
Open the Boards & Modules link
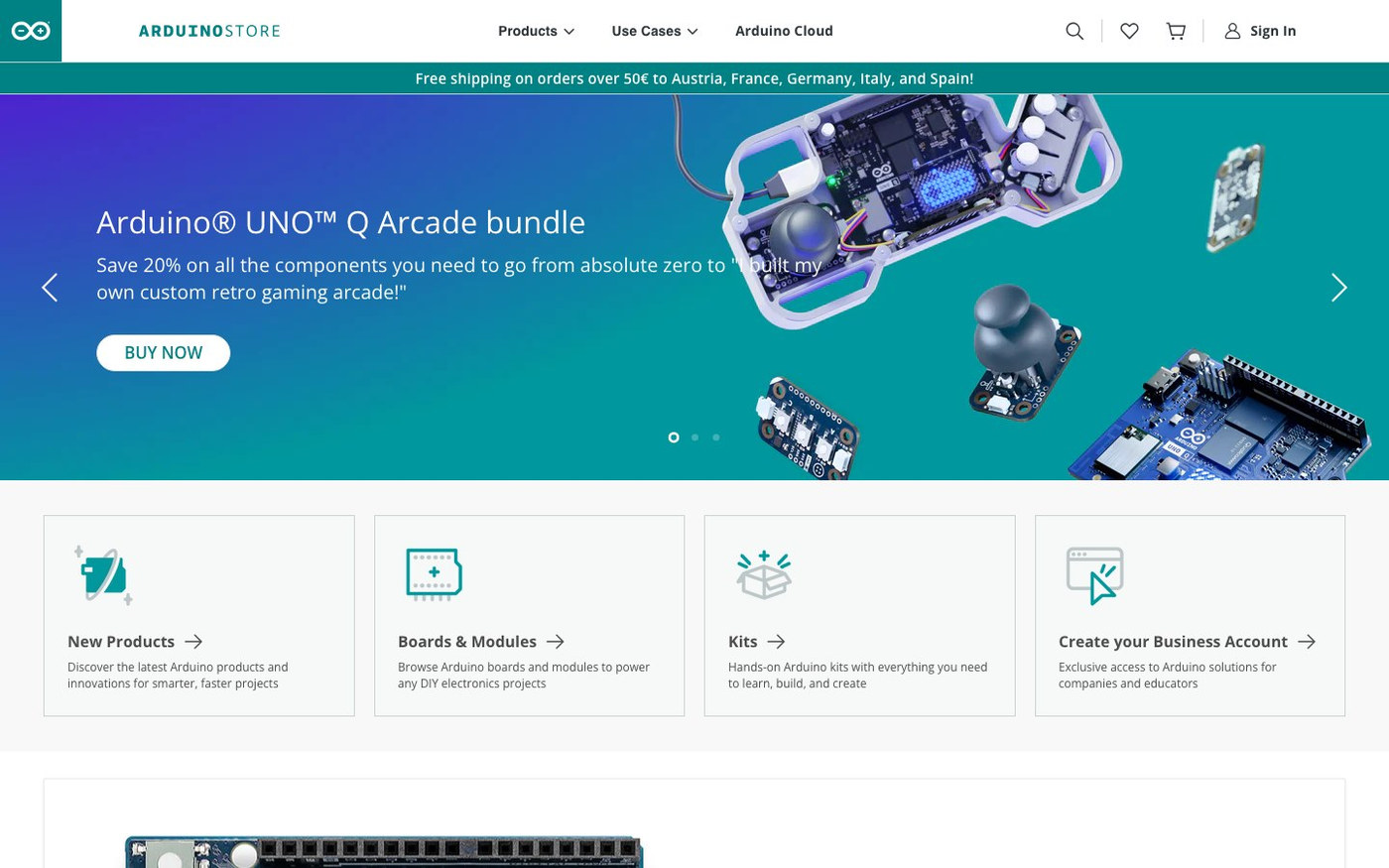(x=467, y=642)
